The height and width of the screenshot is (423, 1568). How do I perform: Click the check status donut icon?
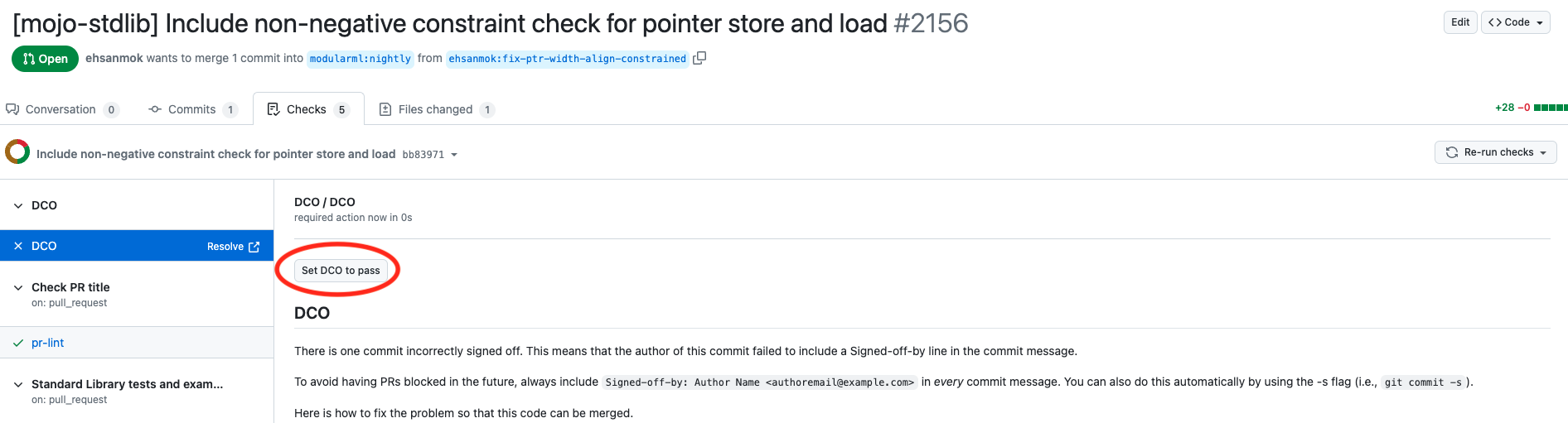17,152
